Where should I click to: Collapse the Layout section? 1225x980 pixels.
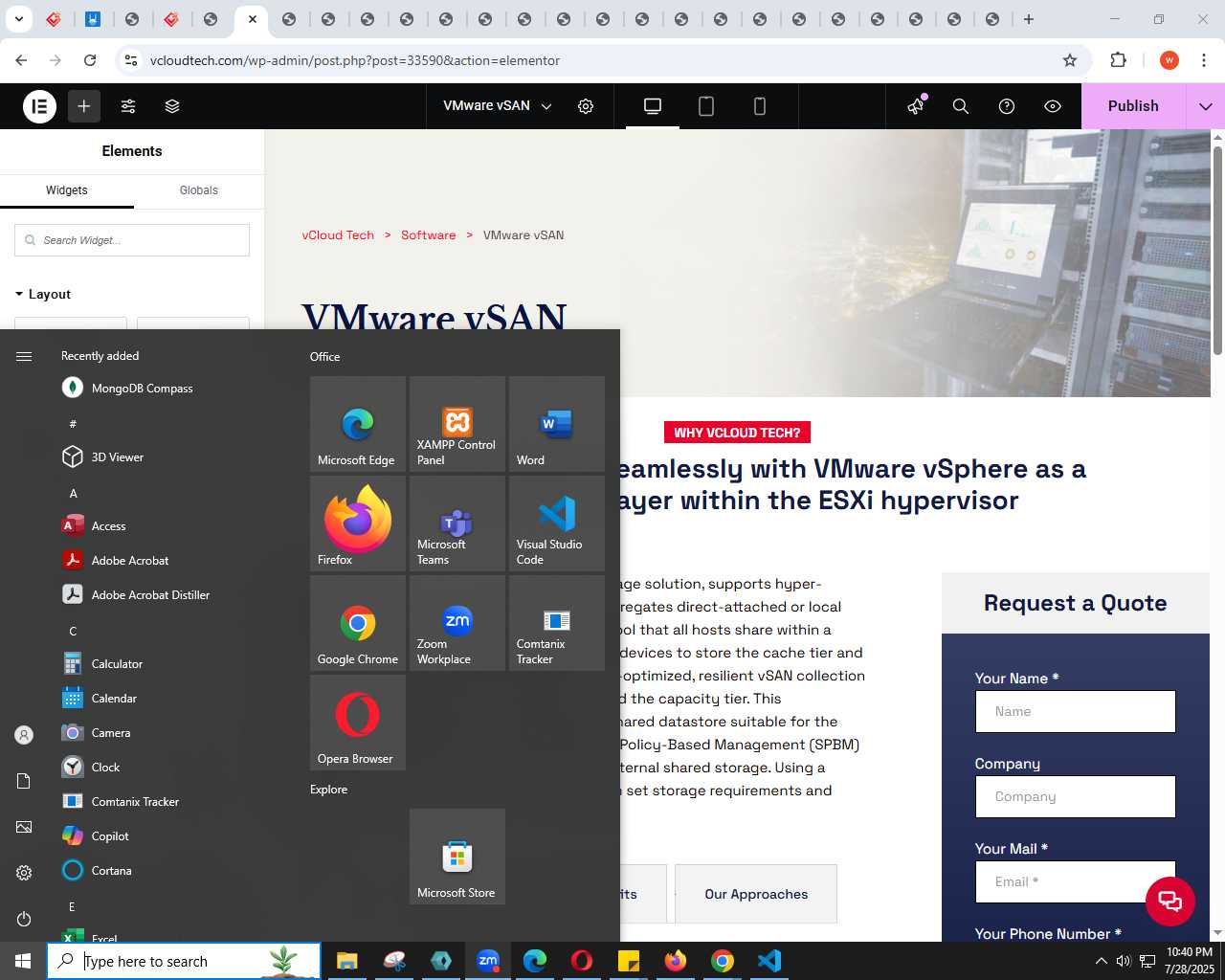point(43,294)
